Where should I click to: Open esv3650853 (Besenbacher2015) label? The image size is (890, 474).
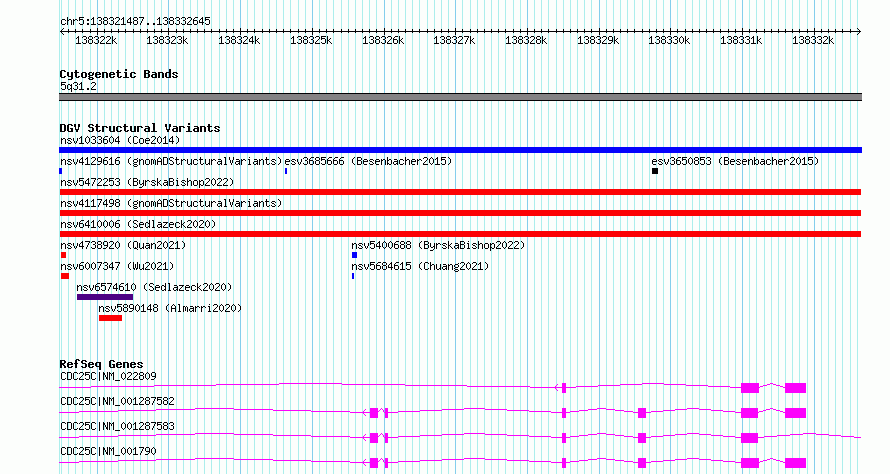pyautogui.click(x=735, y=161)
